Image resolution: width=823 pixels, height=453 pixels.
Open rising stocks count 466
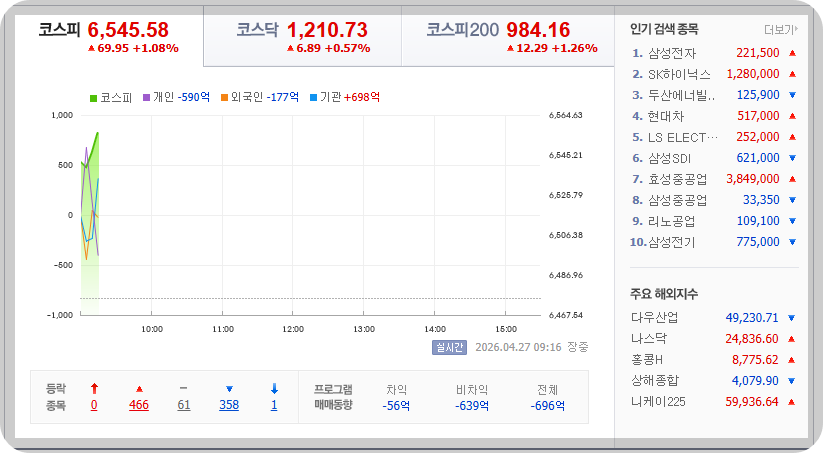(x=139, y=405)
